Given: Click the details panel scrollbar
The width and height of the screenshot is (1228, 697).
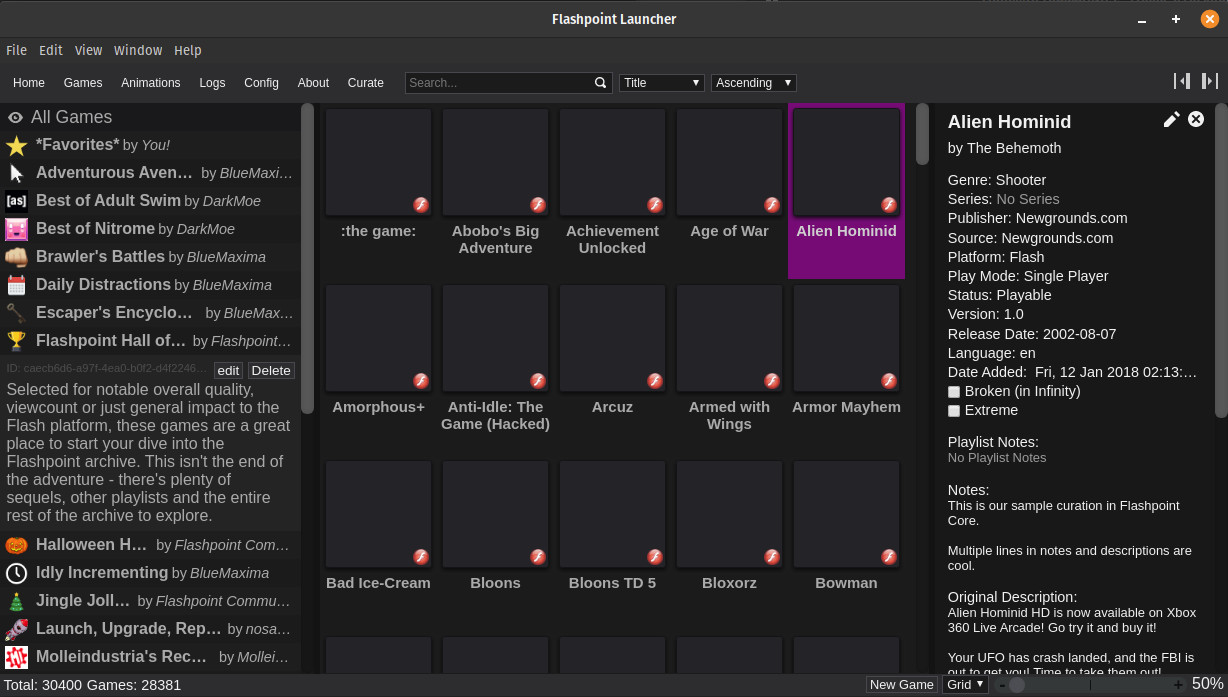Looking at the screenshot, I should pyautogui.click(x=1221, y=260).
